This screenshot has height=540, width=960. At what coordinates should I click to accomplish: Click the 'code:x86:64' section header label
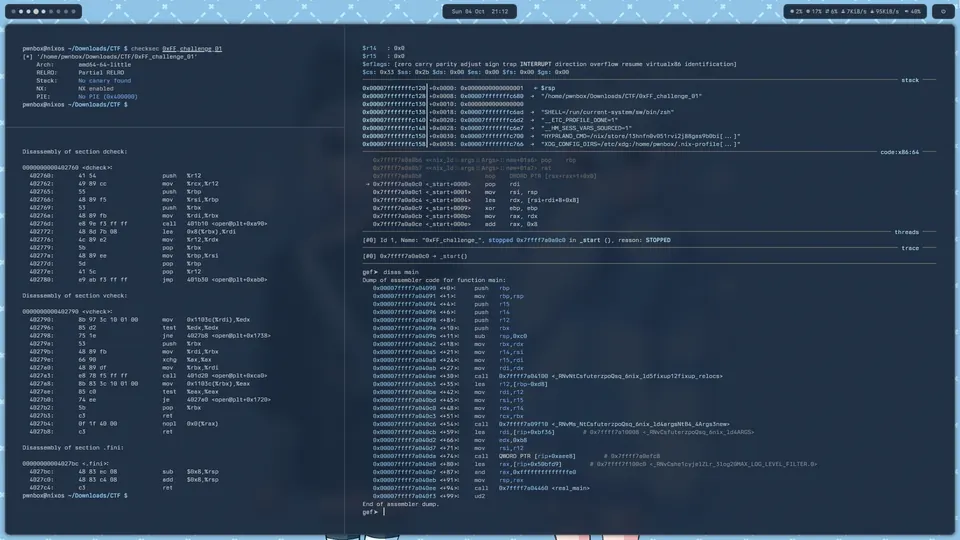(x=899, y=152)
